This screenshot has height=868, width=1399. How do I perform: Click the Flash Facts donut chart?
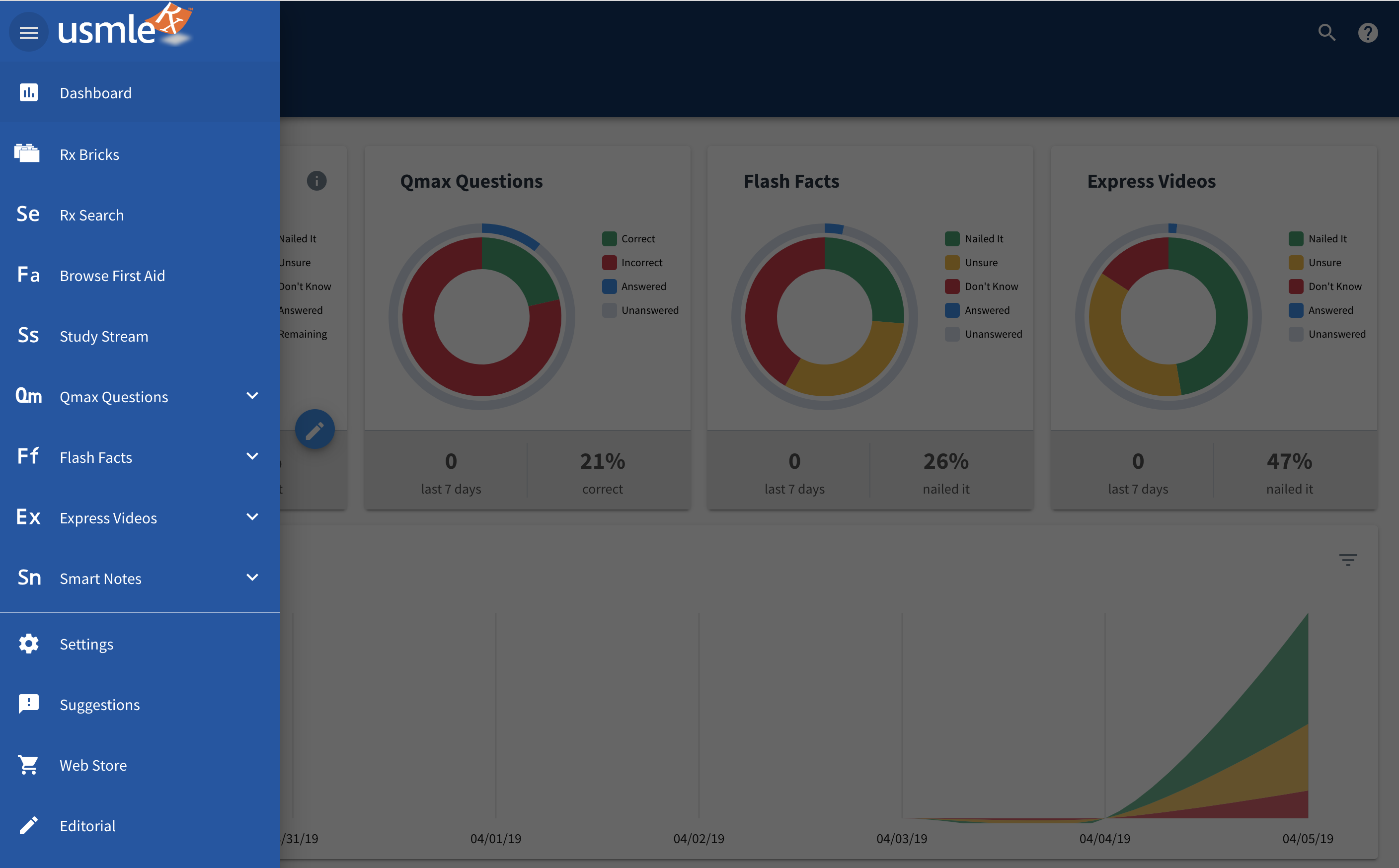824,316
